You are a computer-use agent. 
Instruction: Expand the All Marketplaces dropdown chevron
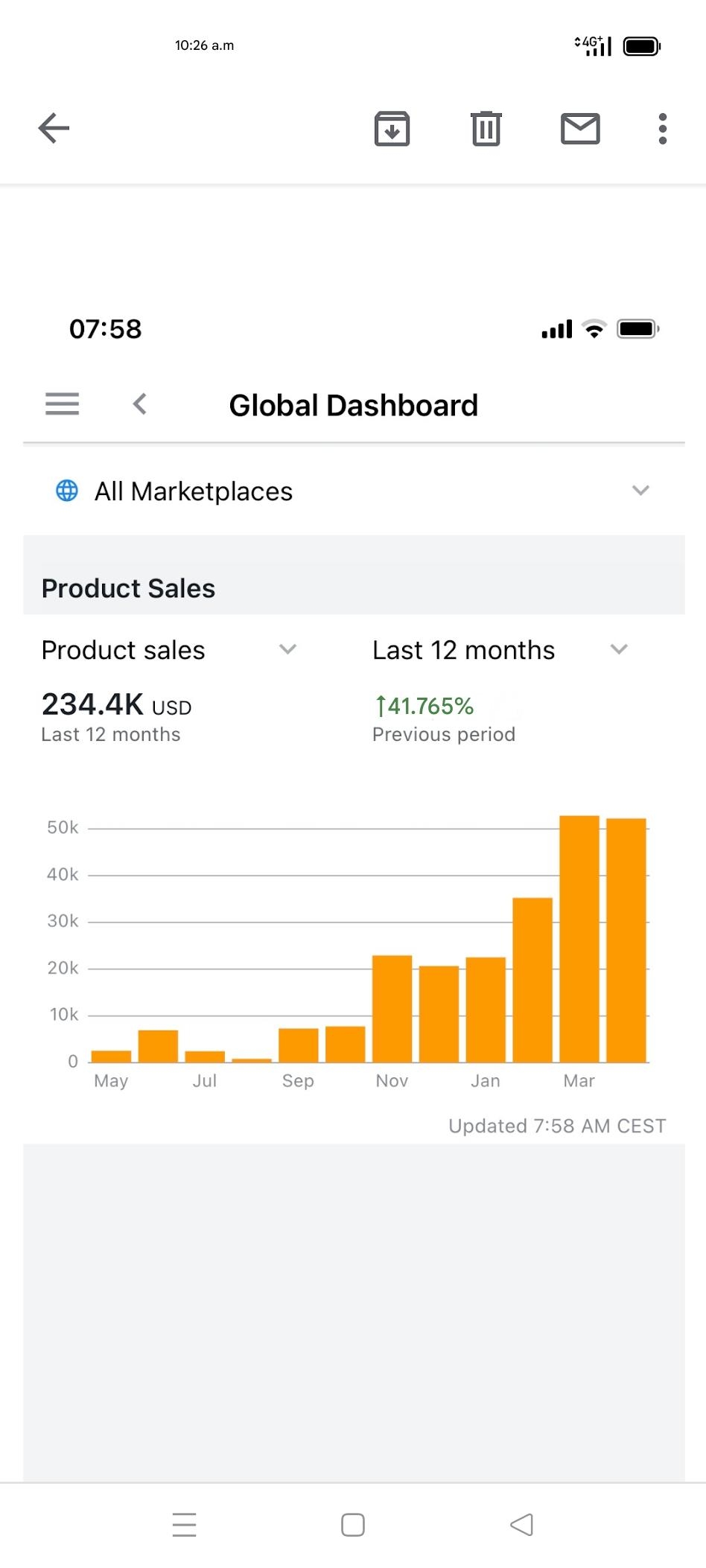coord(640,490)
